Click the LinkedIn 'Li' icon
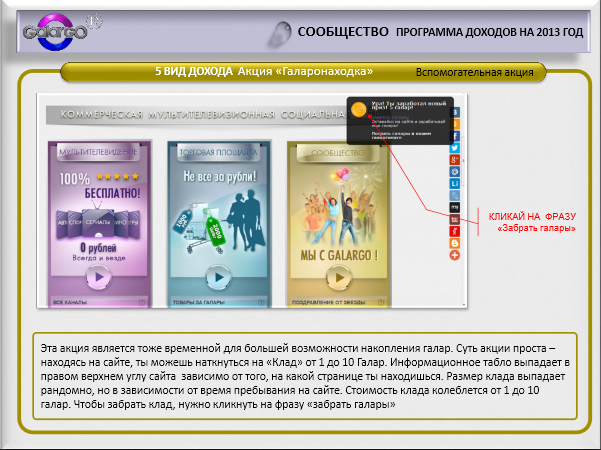Viewport: 601px width, 450px height. click(455, 184)
